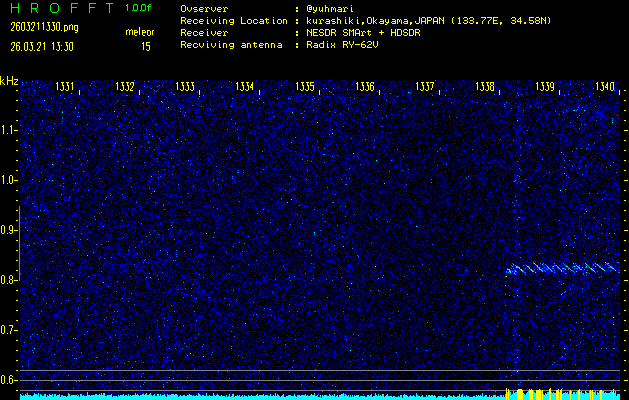The width and height of the screenshot is (629, 400).
Task: Click the 1340 time marker
Action: 604,87
